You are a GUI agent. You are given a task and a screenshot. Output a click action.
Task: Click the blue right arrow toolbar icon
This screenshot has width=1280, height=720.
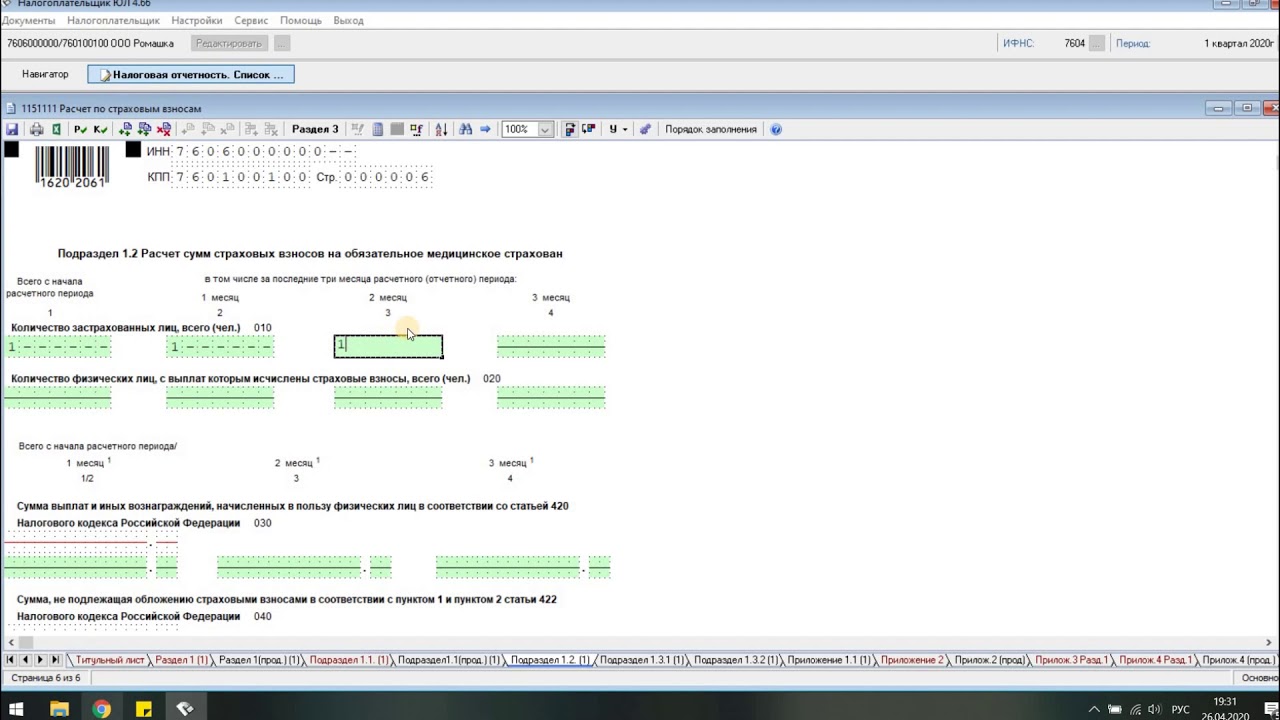[x=485, y=129]
